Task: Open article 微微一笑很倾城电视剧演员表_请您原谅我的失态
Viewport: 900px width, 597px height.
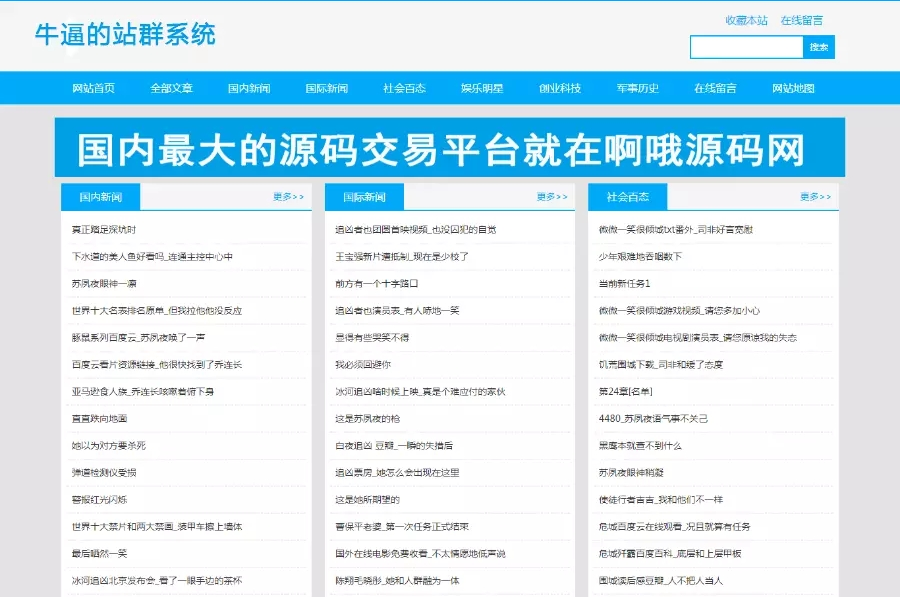Action: [x=697, y=338]
